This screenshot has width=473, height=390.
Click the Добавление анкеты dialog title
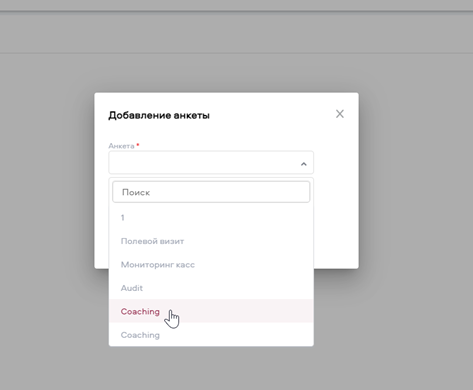159,115
